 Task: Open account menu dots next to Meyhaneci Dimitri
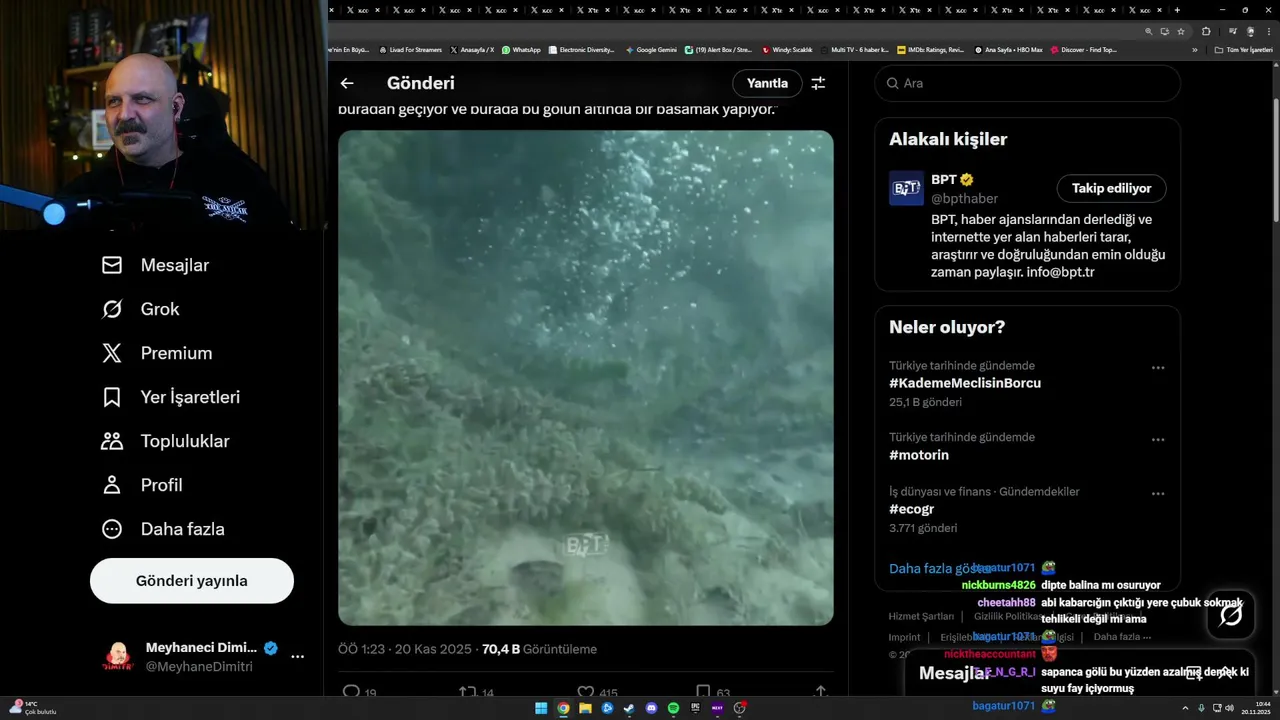coord(297,657)
